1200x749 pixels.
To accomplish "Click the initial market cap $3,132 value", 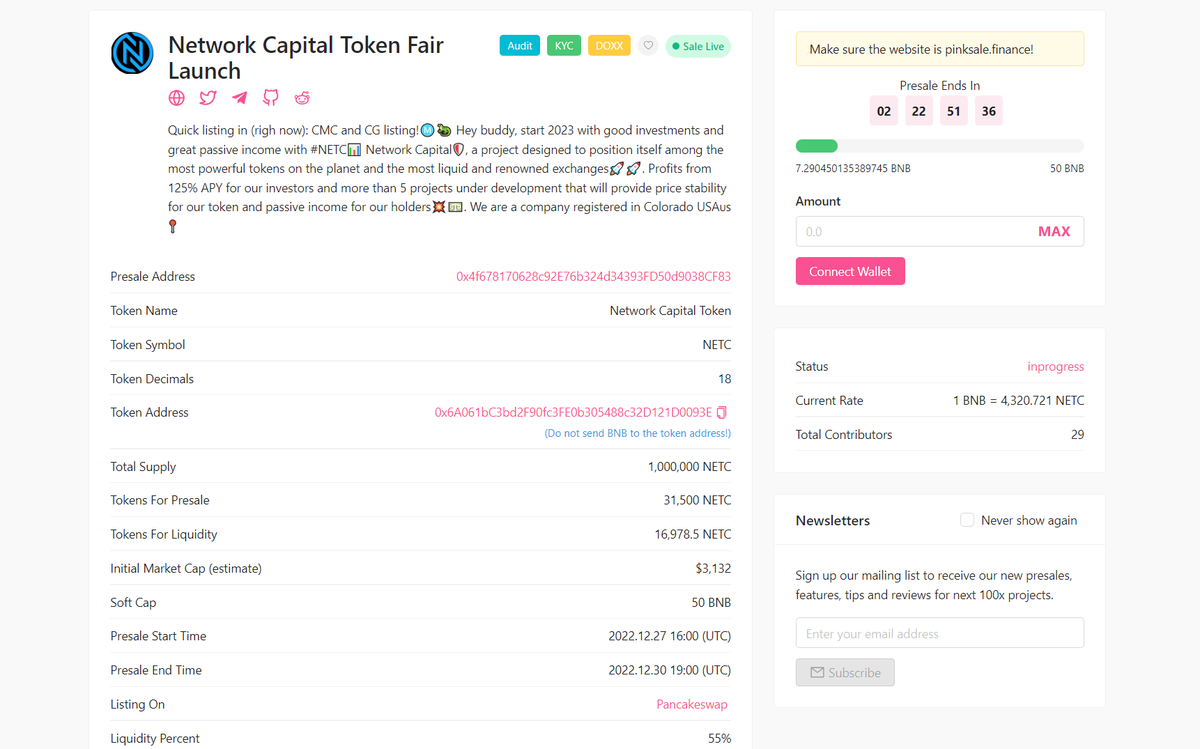I will [x=713, y=568].
